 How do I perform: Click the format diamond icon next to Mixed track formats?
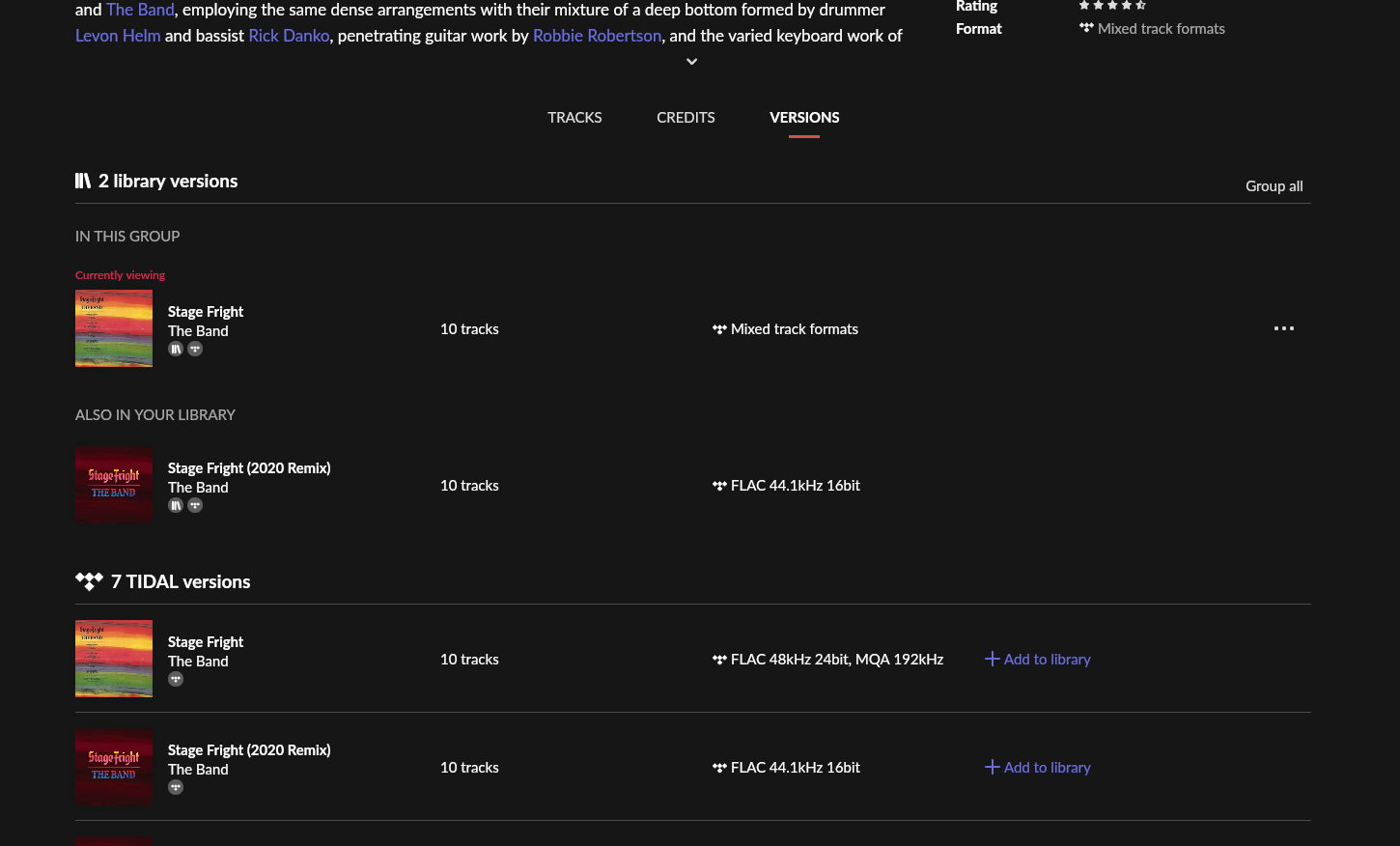click(1086, 28)
